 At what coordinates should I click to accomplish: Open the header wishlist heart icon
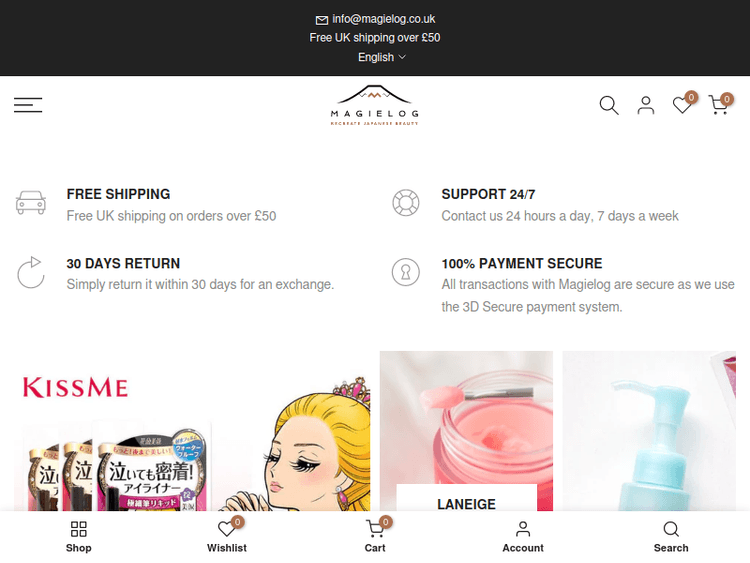click(x=683, y=105)
